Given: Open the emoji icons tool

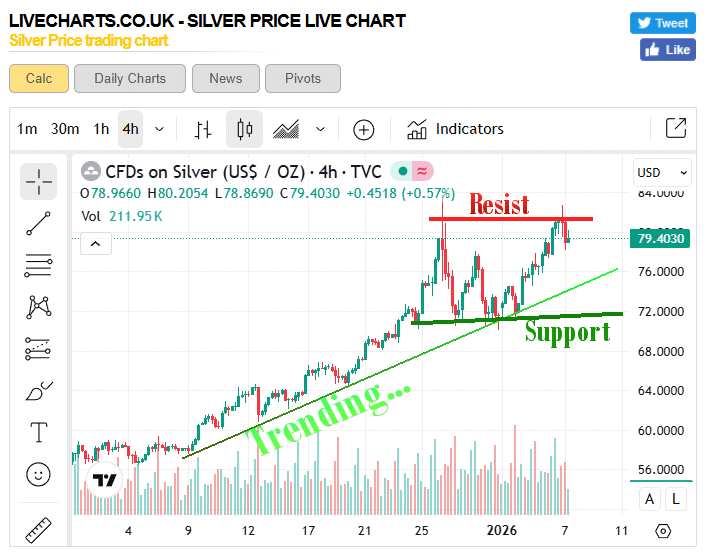Looking at the screenshot, I should tap(39, 474).
